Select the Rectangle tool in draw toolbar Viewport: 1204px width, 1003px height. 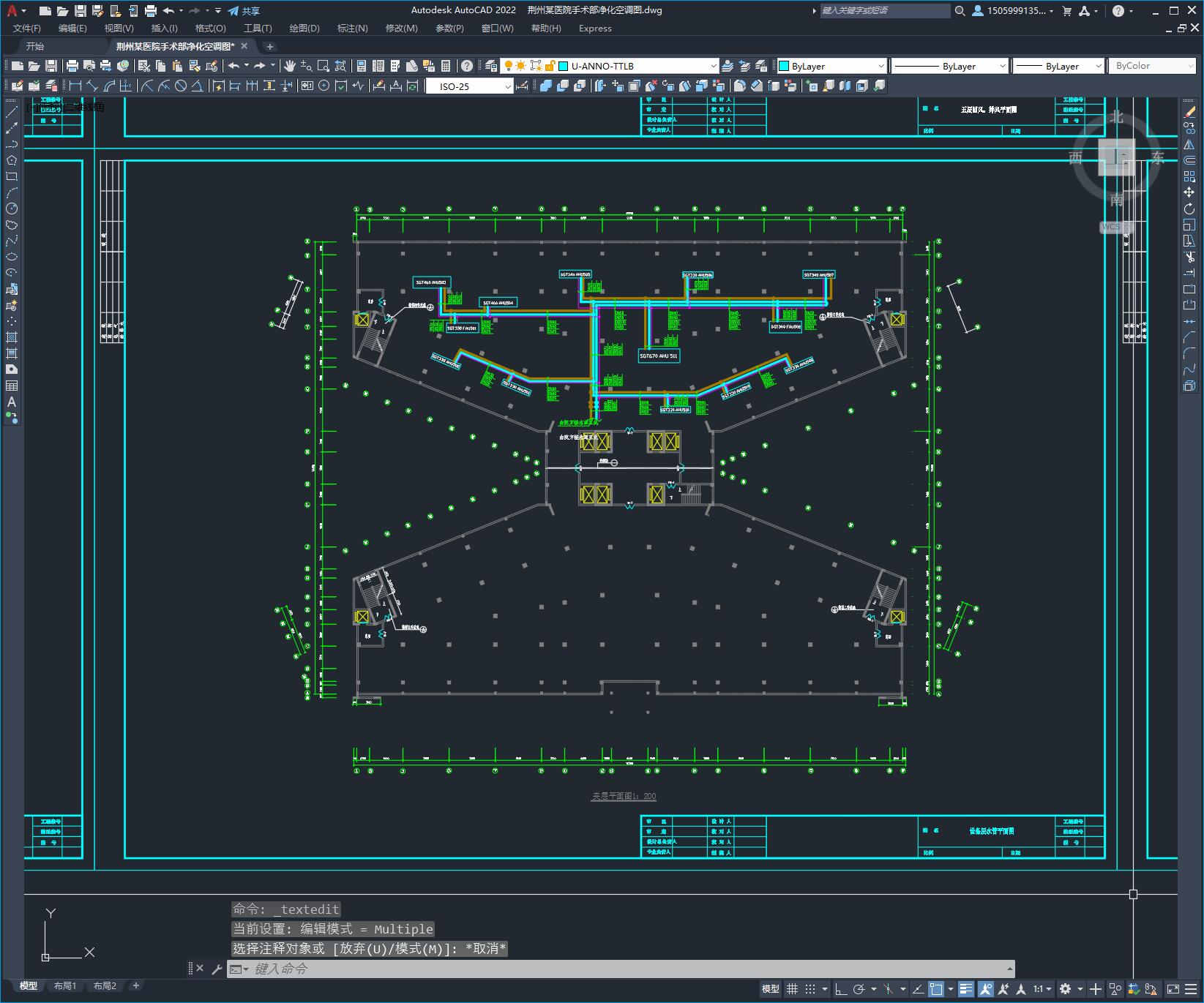(12, 176)
